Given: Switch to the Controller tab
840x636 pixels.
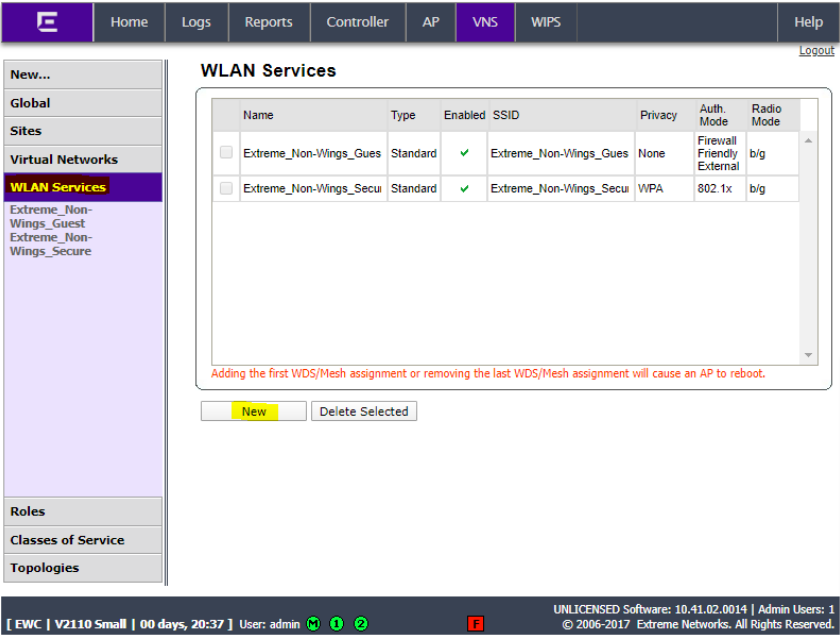Looking at the screenshot, I should (357, 22).
